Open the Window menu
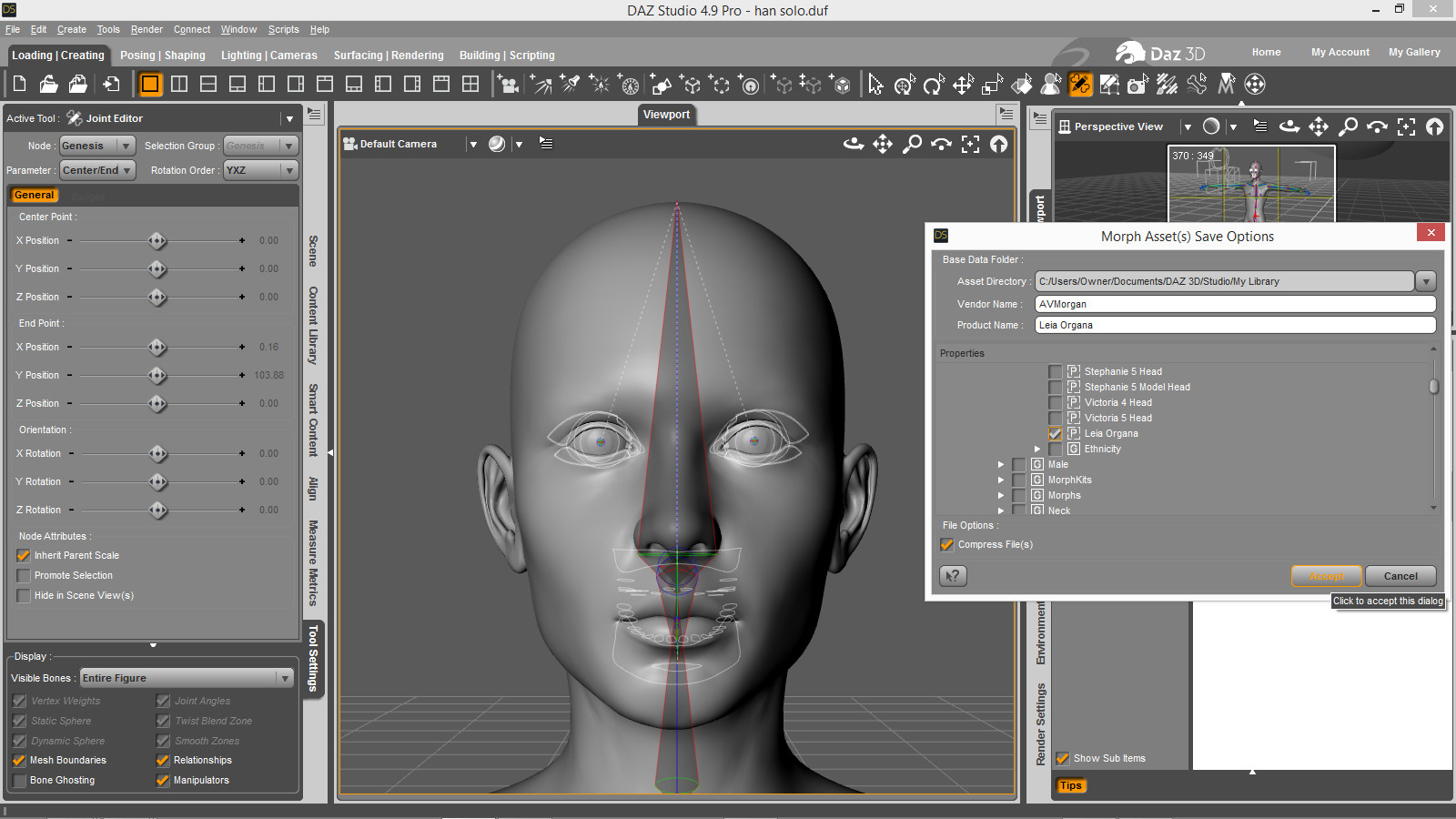Viewport: 1456px width, 819px height. click(x=238, y=29)
